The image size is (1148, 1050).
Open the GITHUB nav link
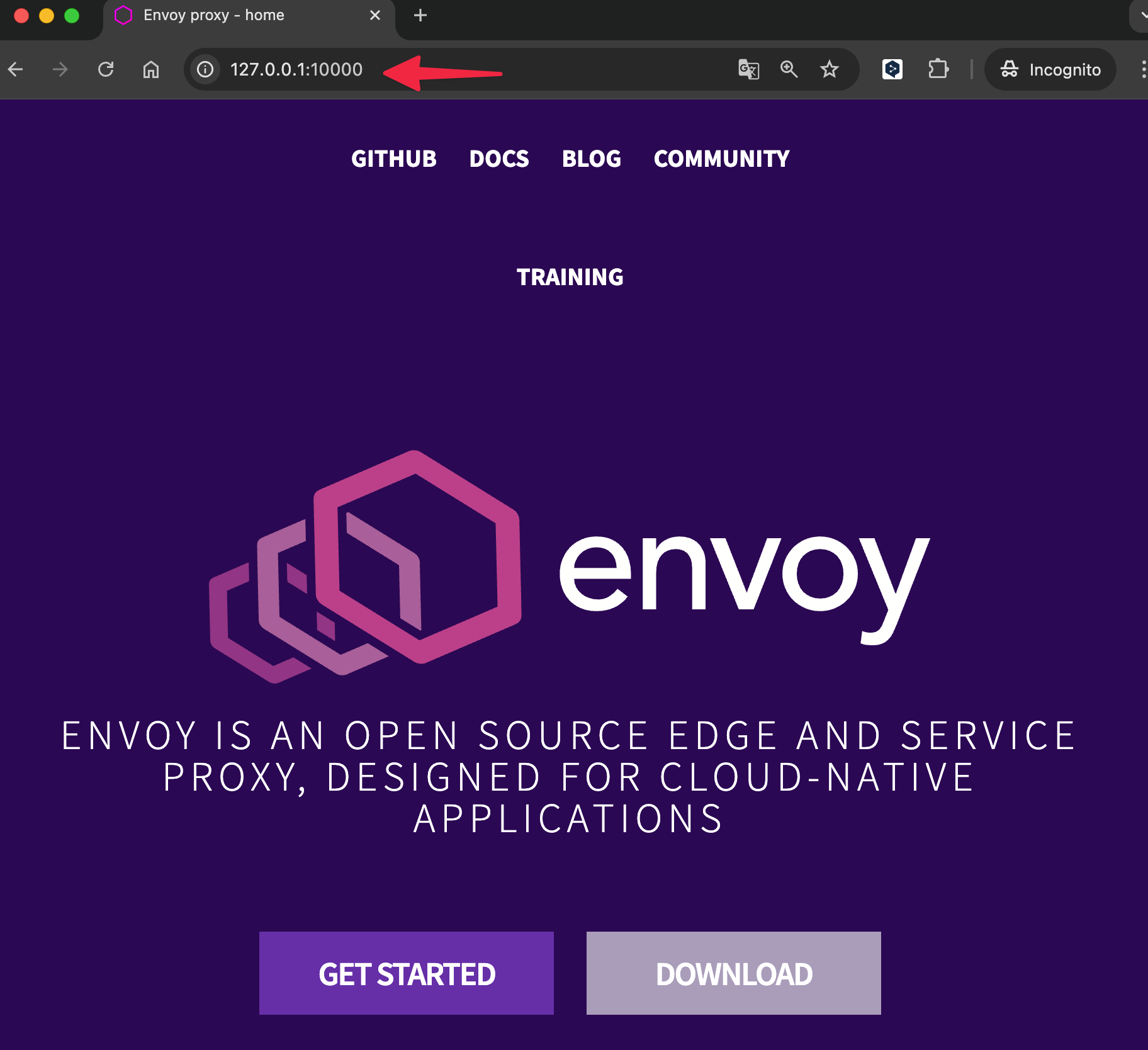tap(394, 159)
